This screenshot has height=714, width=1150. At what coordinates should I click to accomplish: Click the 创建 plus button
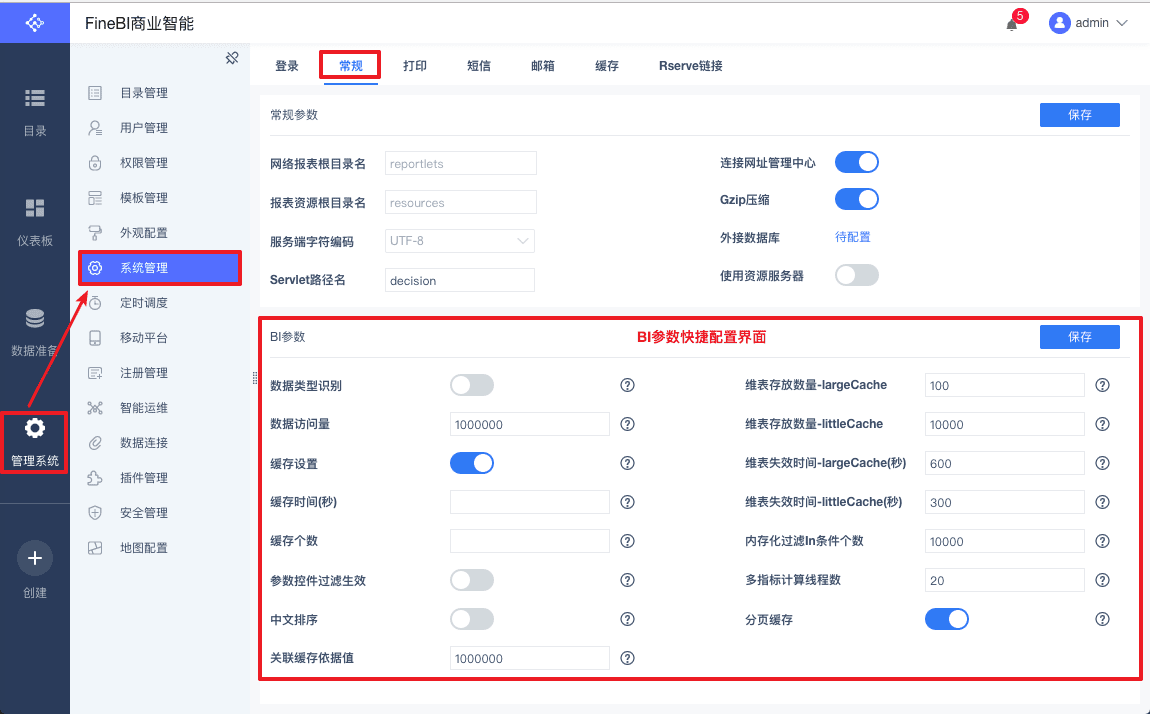click(x=34, y=559)
